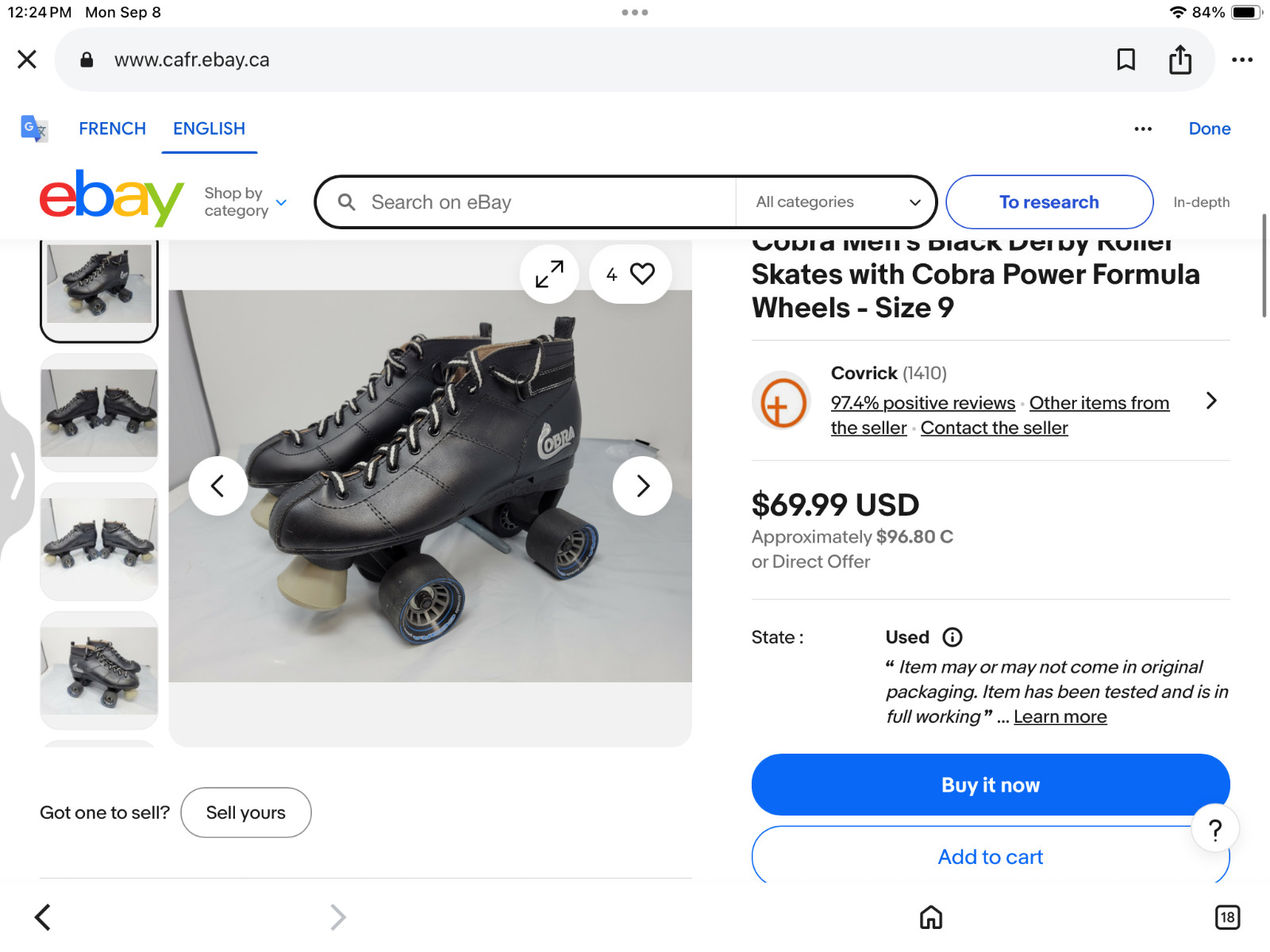Image resolution: width=1270 pixels, height=952 pixels.
Task: Open the help question mark bubble
Action: pos(1214,830)
